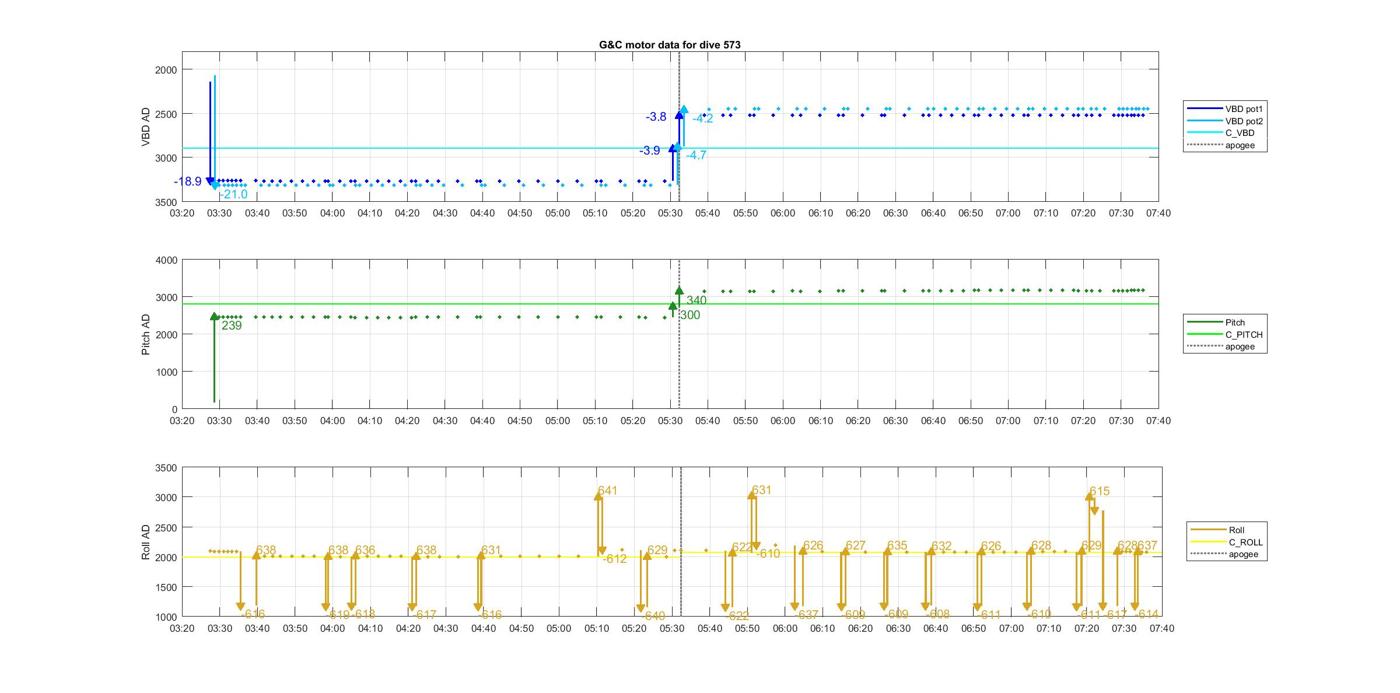The width and height of the screenshot is (1400, 693).
Task: Click the '239' pitch data label
Action: [231, 325]
